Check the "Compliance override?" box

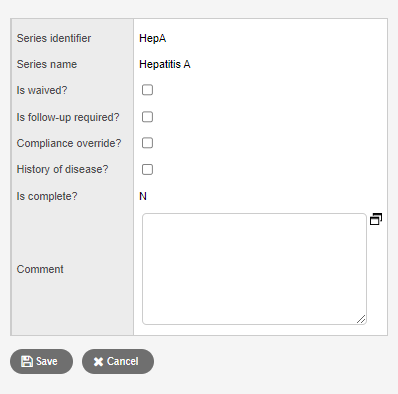[147, 143]
